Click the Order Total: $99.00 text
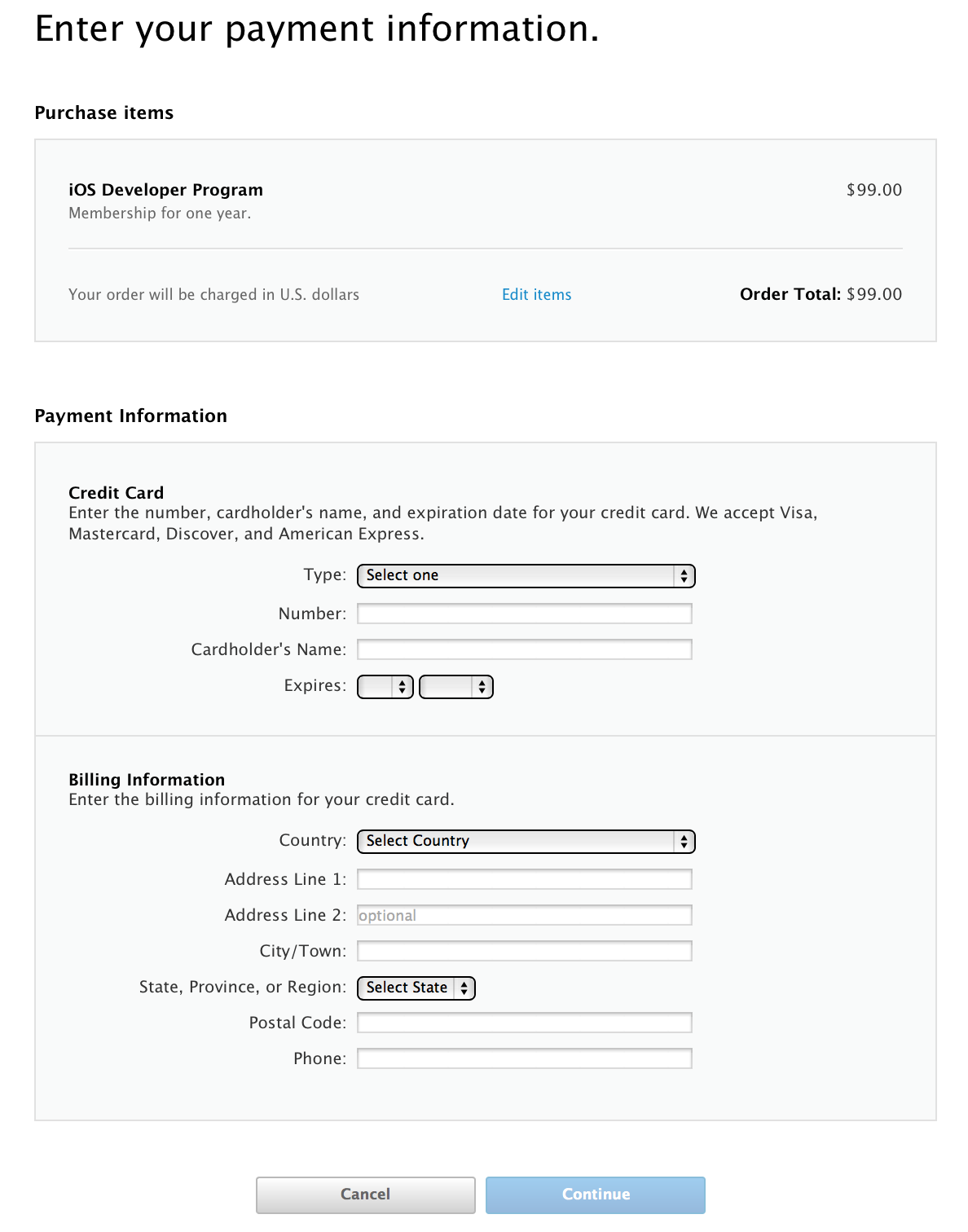Viewport: 968px width, 1232px height. coord(821,294)
